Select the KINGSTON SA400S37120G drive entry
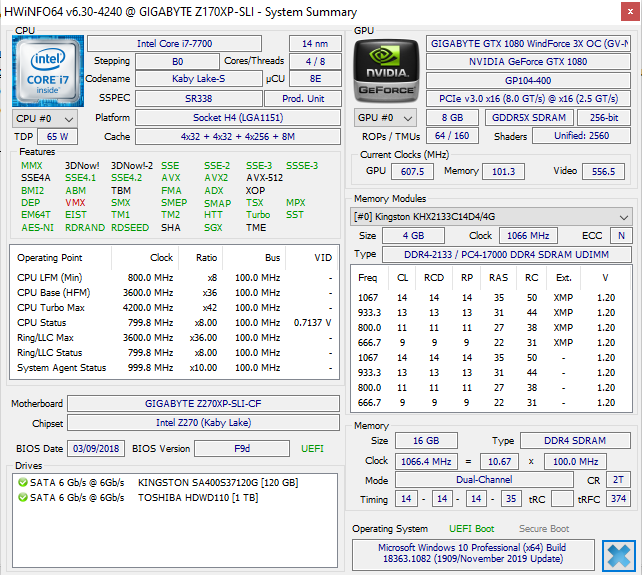Image resolution: width=642 pixels, height=575 pixels. pos(158,482)
